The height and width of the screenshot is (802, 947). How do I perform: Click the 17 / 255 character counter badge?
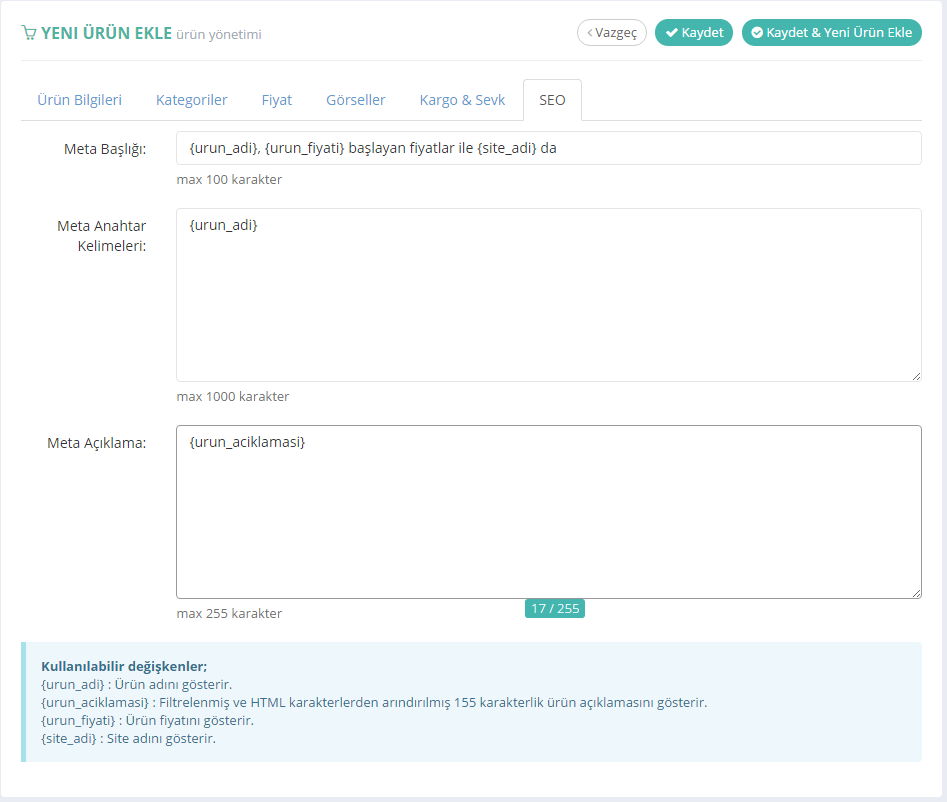[x=555, y=608]
